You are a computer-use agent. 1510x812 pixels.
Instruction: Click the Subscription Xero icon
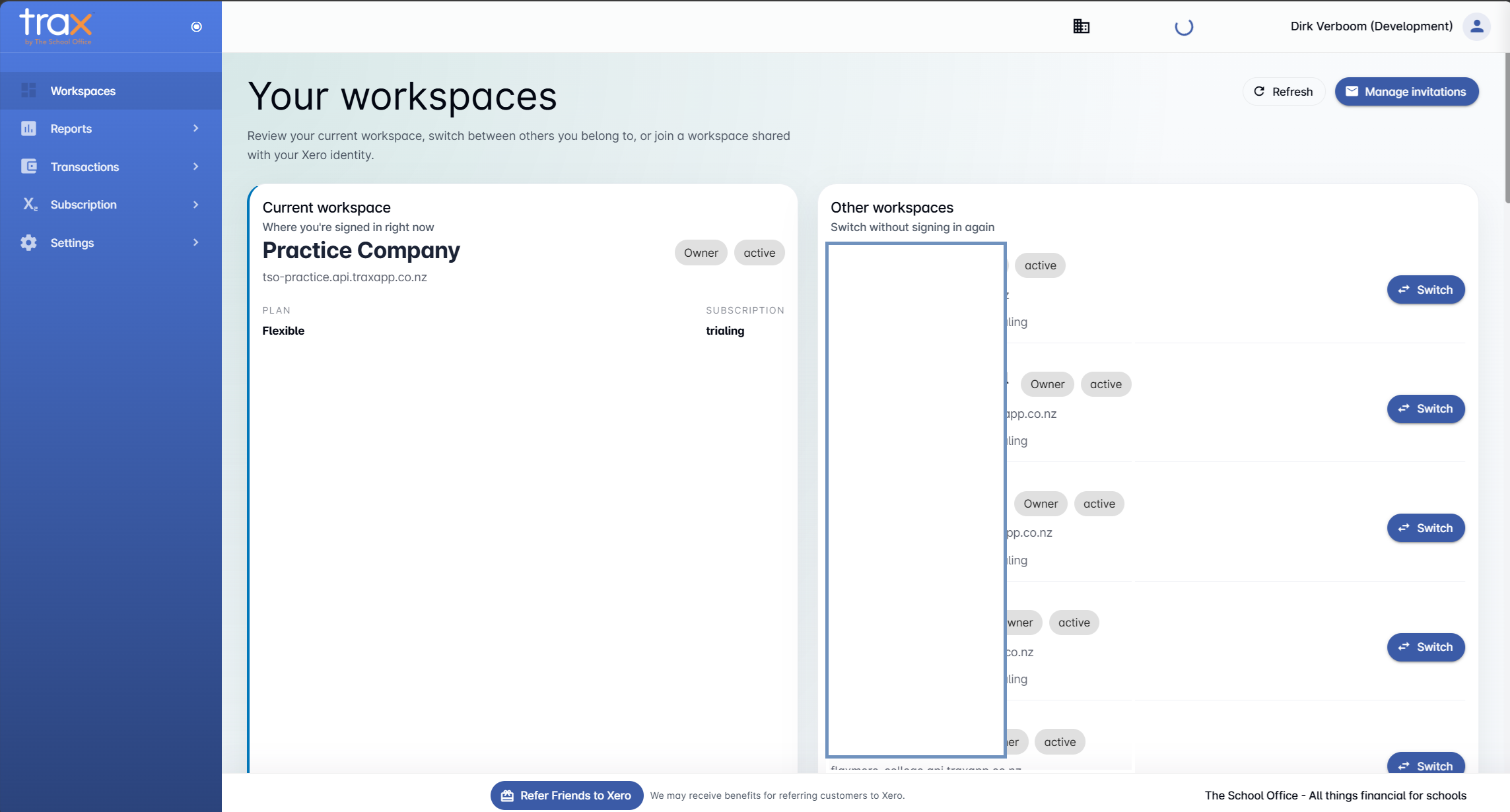coord(30,205)
